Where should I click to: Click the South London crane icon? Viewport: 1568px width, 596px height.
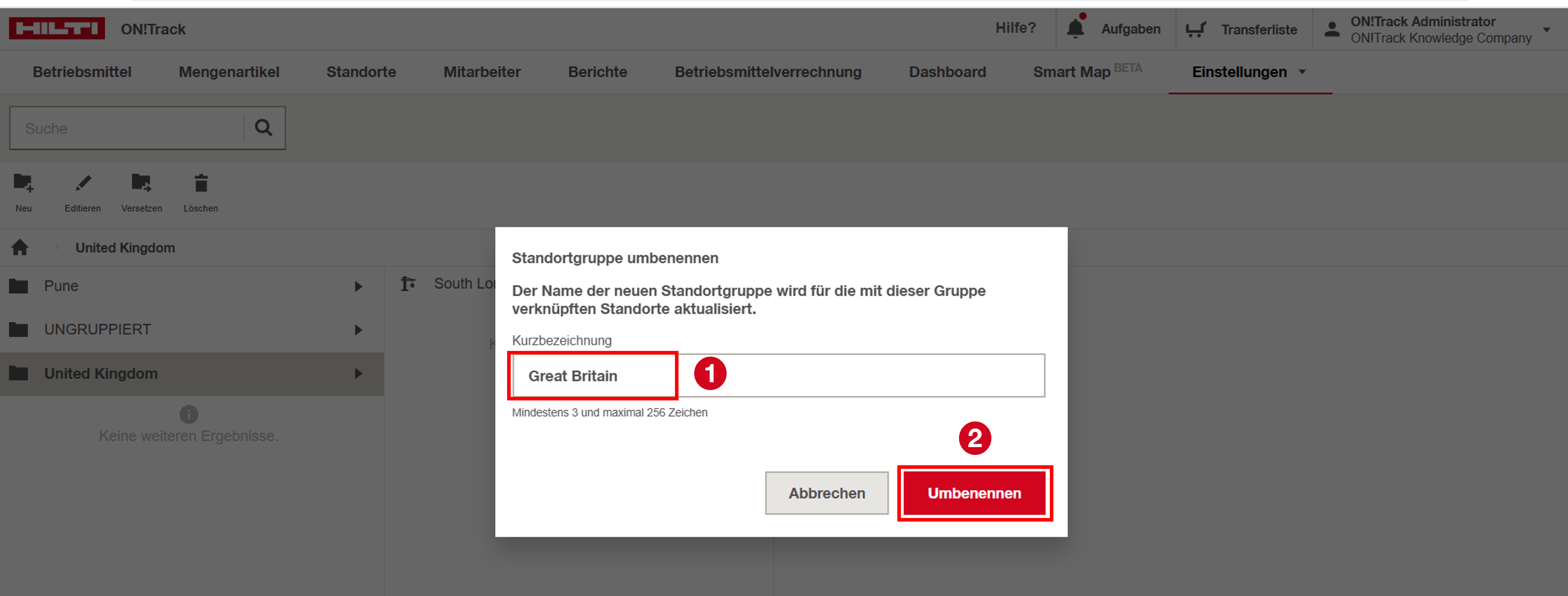point(408,284)
